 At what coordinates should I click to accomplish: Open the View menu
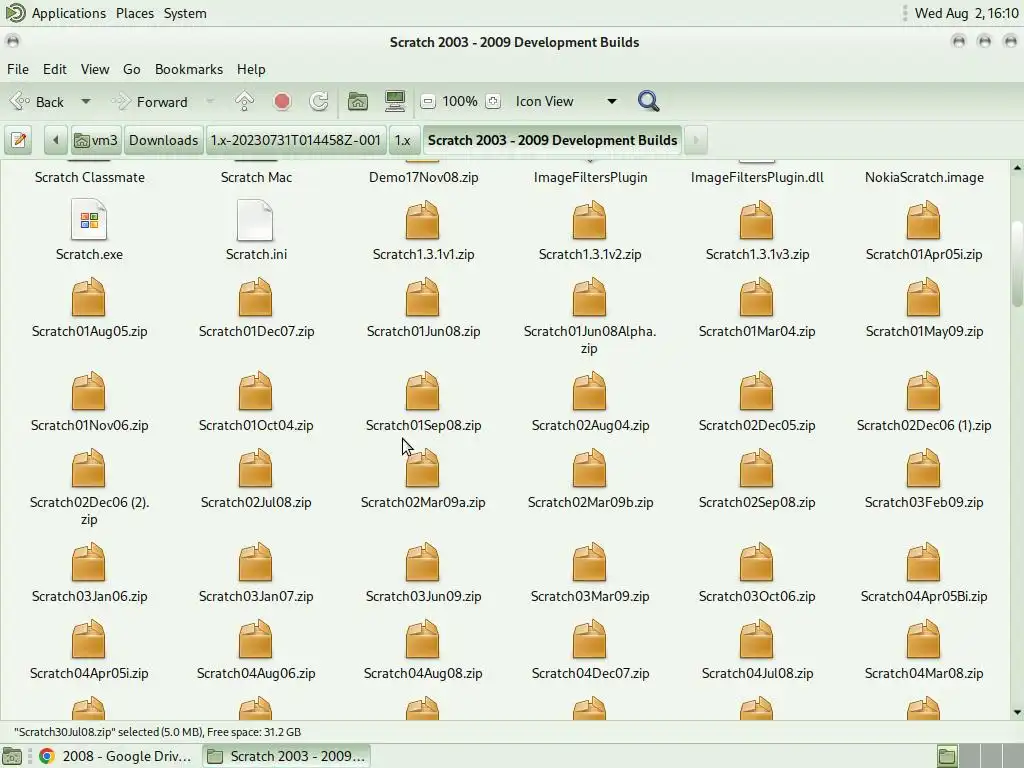[95, 69]
